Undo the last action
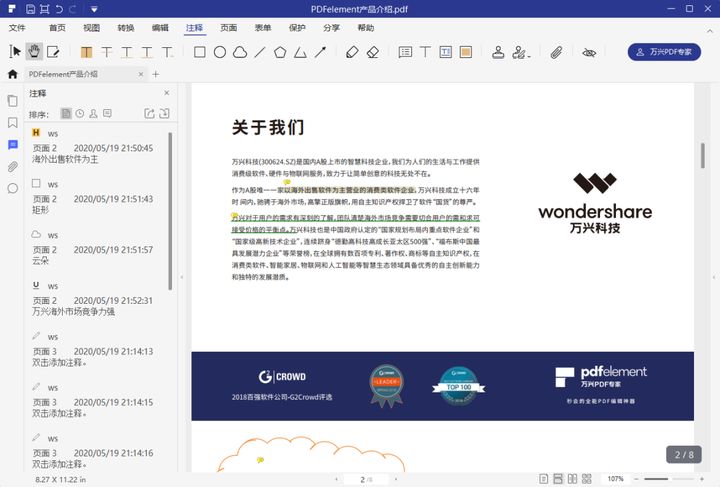This screenshot has width=720, height=487. click(59, 9)
